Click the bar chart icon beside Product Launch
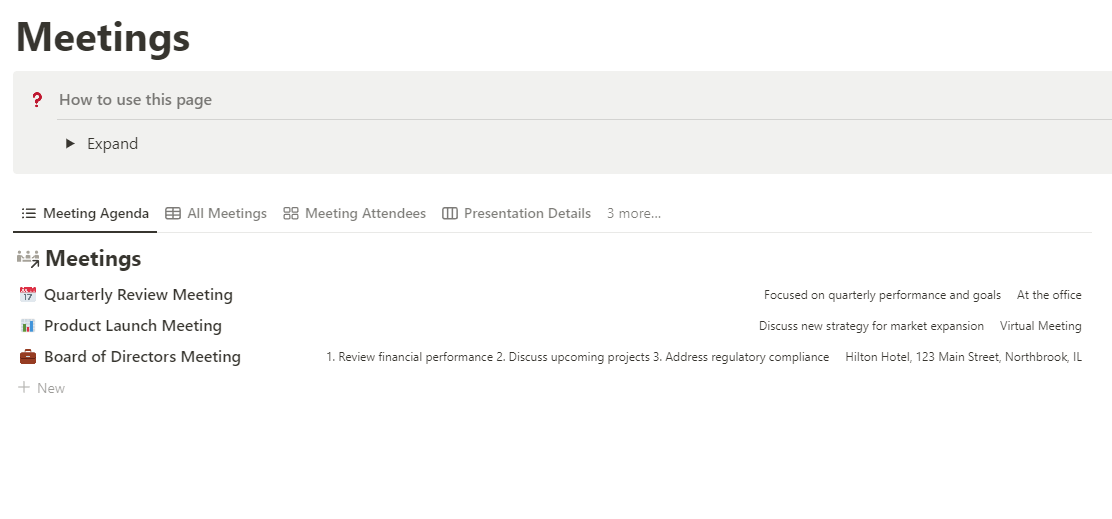 pyautogui.click(x=28, y=326)
